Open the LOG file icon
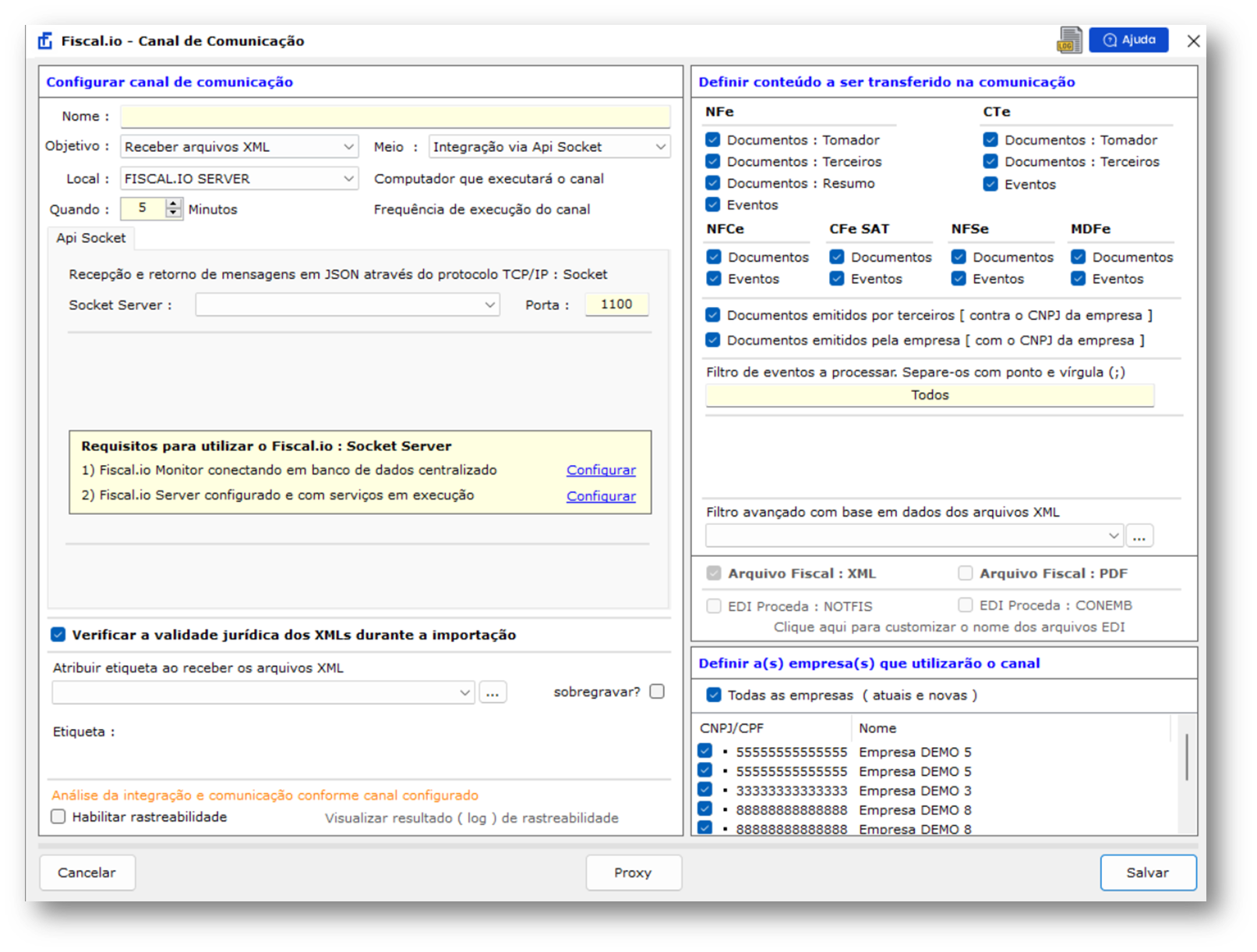Screen dimensions: 1257x952 point(1069,41)
